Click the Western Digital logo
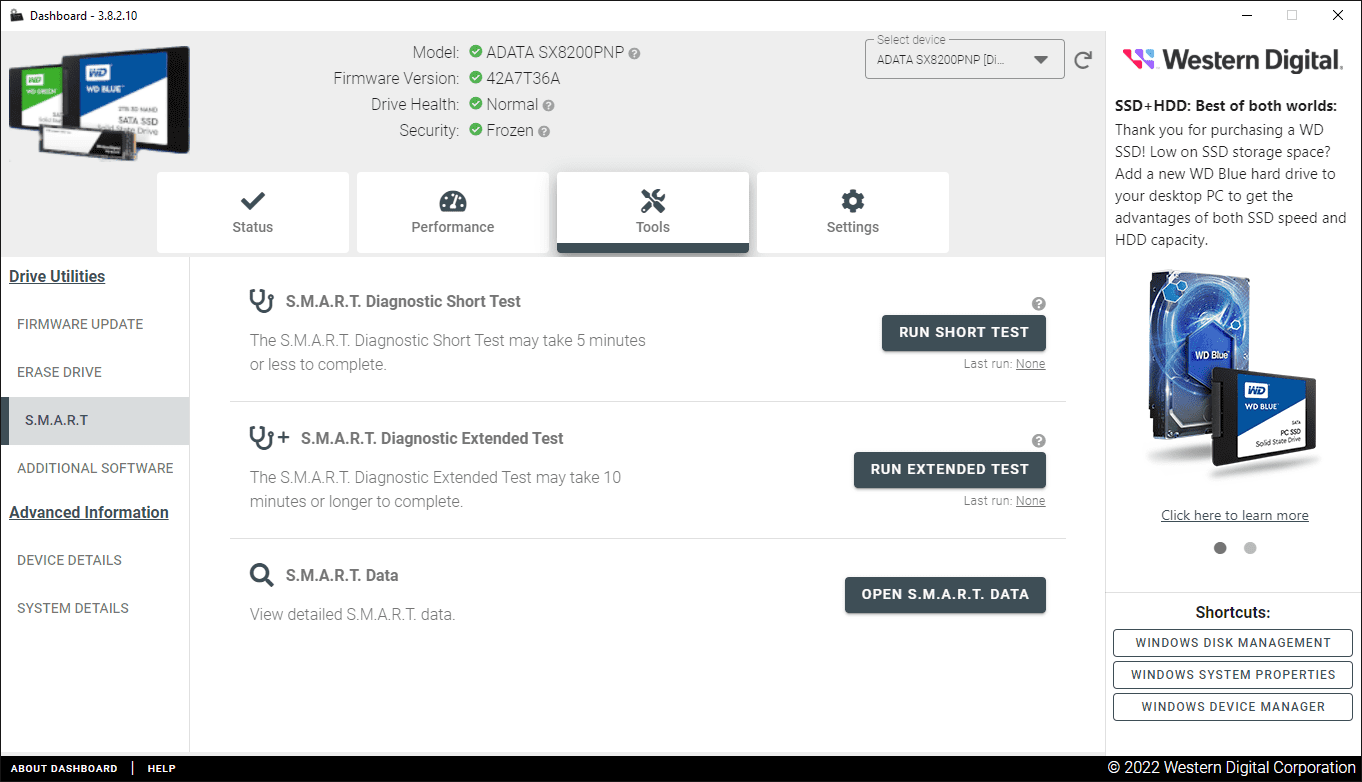The width and height of the screenshot is (1362, 782). tap(1232, 60)
